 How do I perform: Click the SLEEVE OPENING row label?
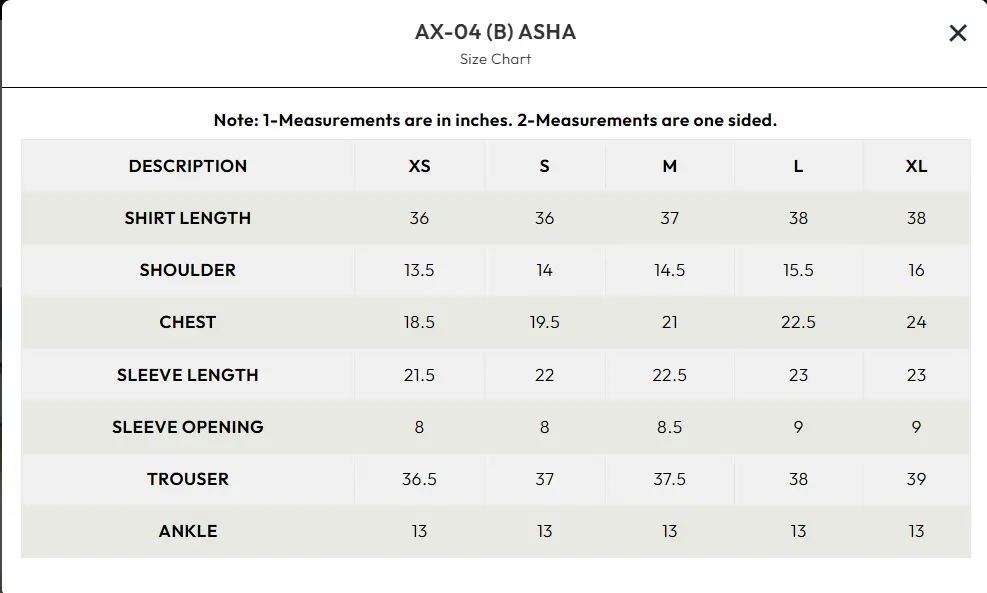click(x=188, y=427)
